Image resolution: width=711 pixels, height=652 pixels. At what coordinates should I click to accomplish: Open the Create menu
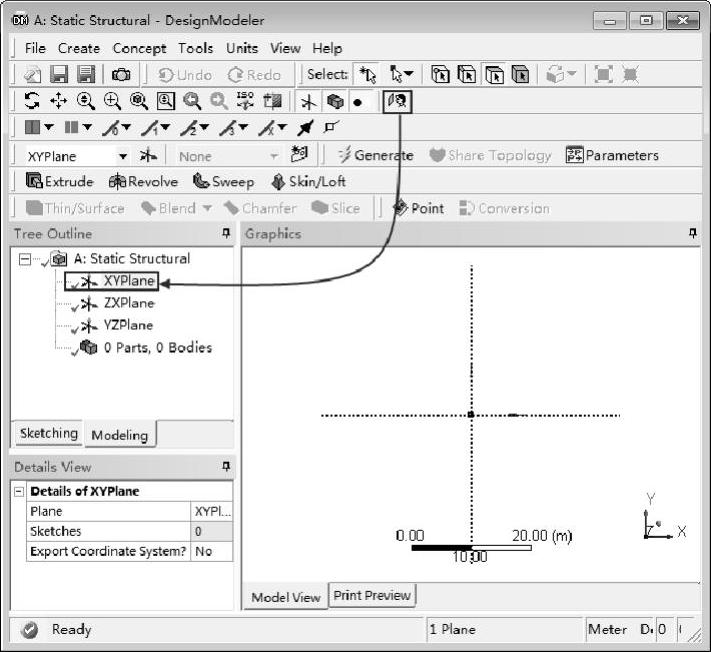click(79, 48)
